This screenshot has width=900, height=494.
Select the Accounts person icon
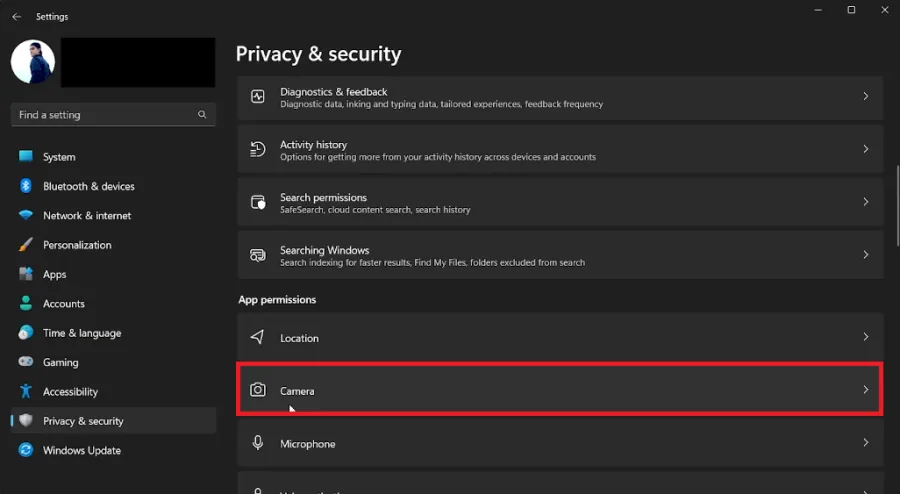[x=26, y=303]
